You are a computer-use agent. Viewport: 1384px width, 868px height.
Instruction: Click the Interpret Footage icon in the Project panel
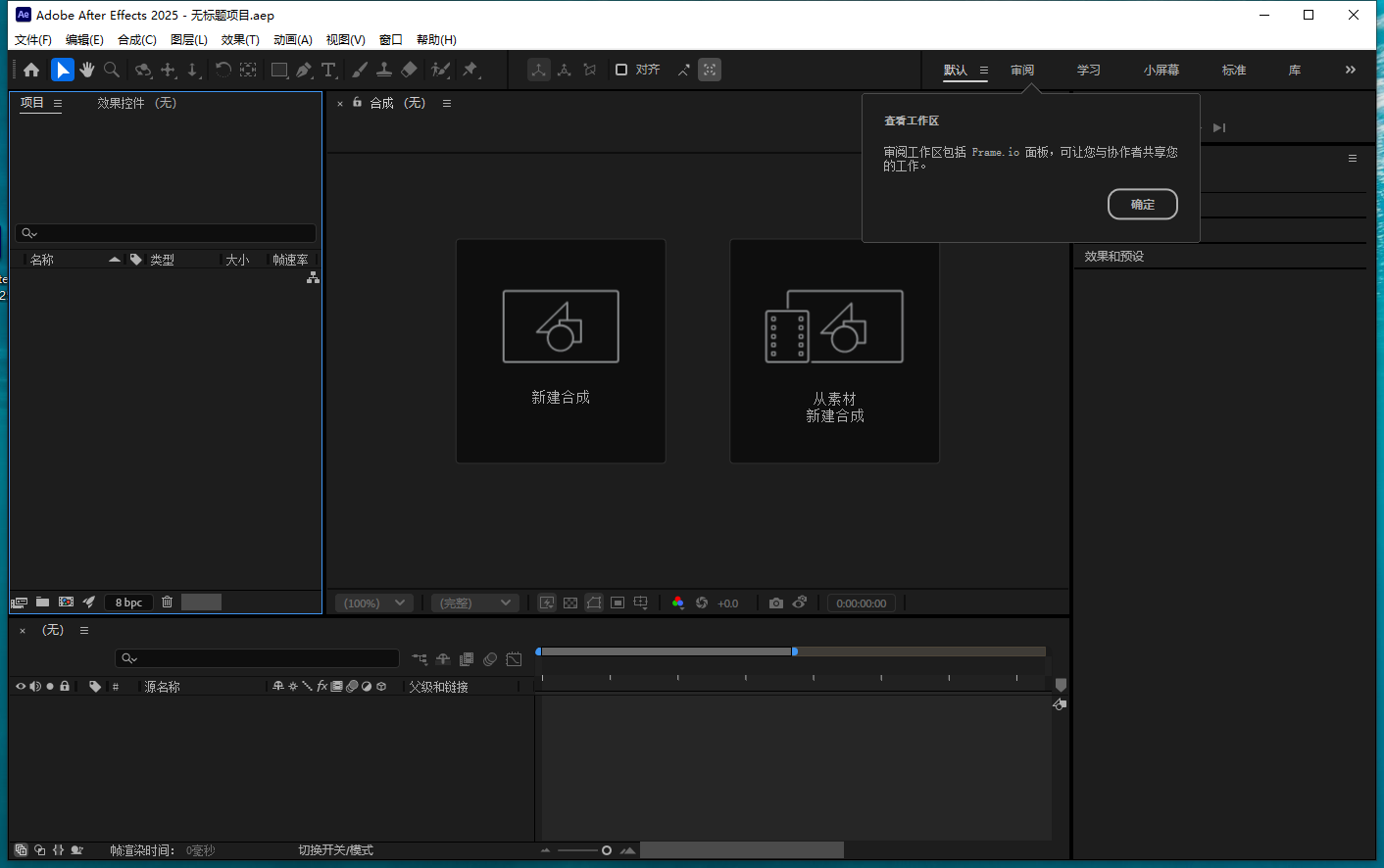pyautogui.click(x=19, y=603)
